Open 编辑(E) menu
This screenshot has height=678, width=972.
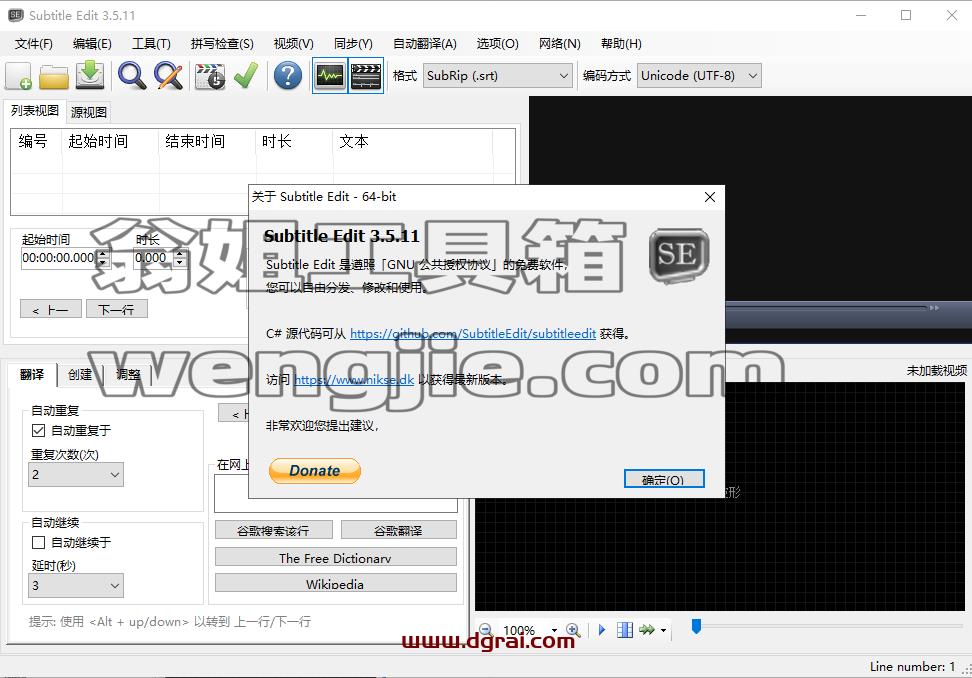pos(92,44)
